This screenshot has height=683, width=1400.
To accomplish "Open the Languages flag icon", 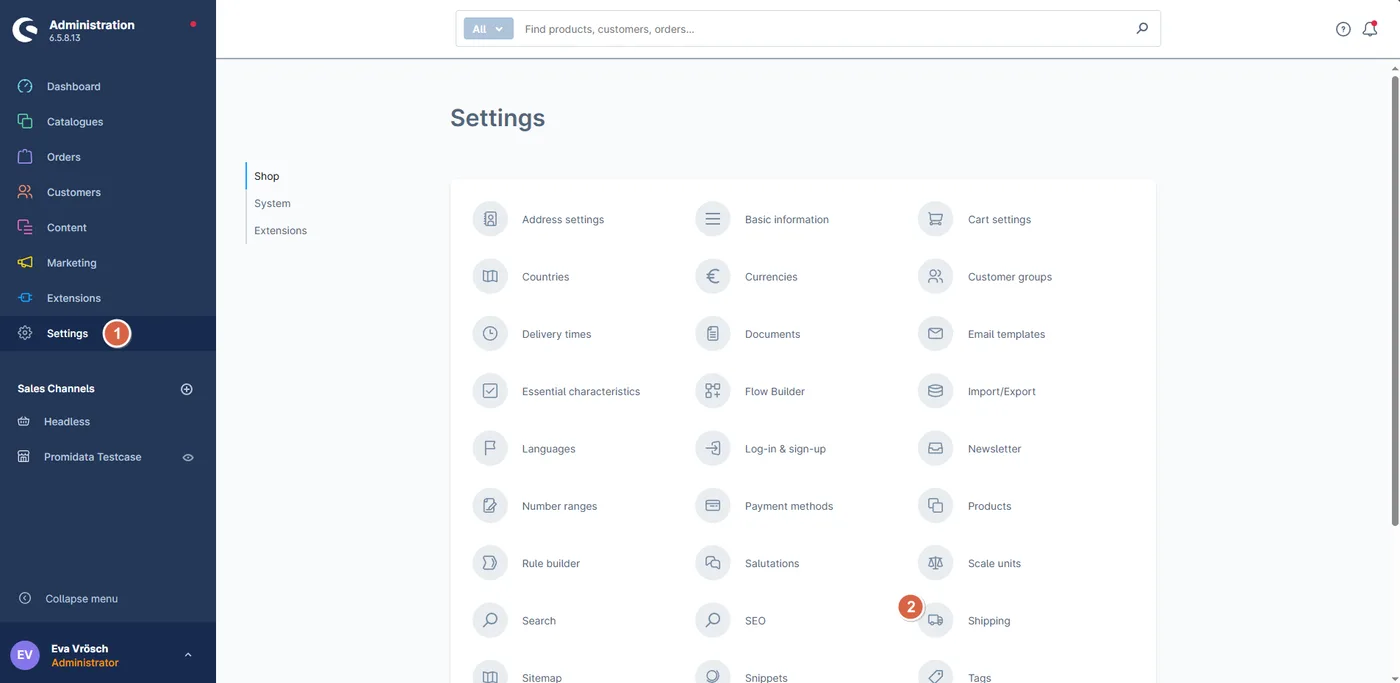I will coord(490,449).
